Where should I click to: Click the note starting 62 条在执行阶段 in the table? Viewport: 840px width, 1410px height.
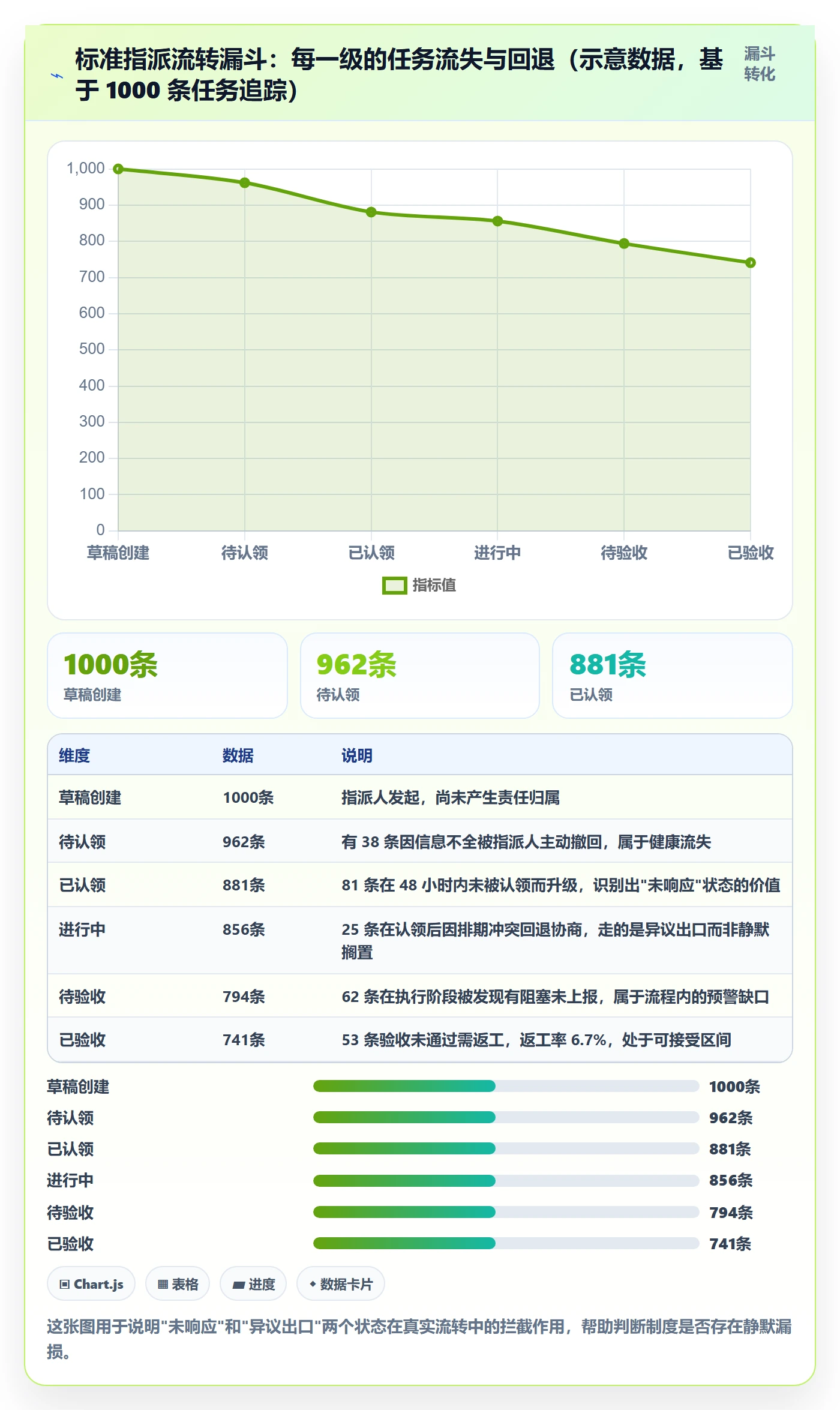click(x=556, y=997)
